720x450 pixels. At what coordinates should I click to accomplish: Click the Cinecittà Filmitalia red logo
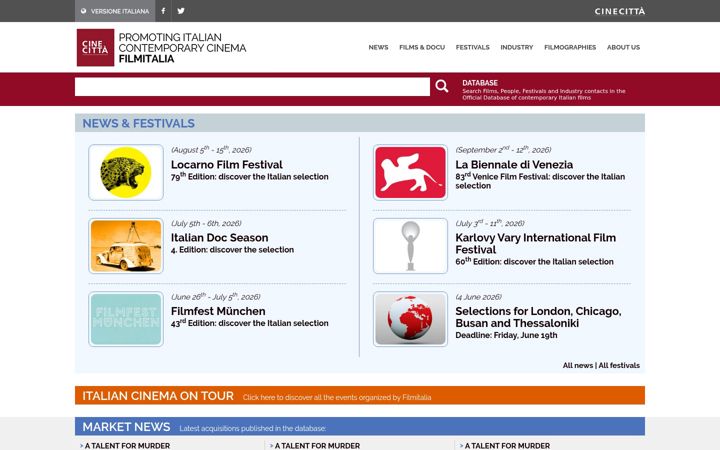pyautogui.click(x=95, y=47)
